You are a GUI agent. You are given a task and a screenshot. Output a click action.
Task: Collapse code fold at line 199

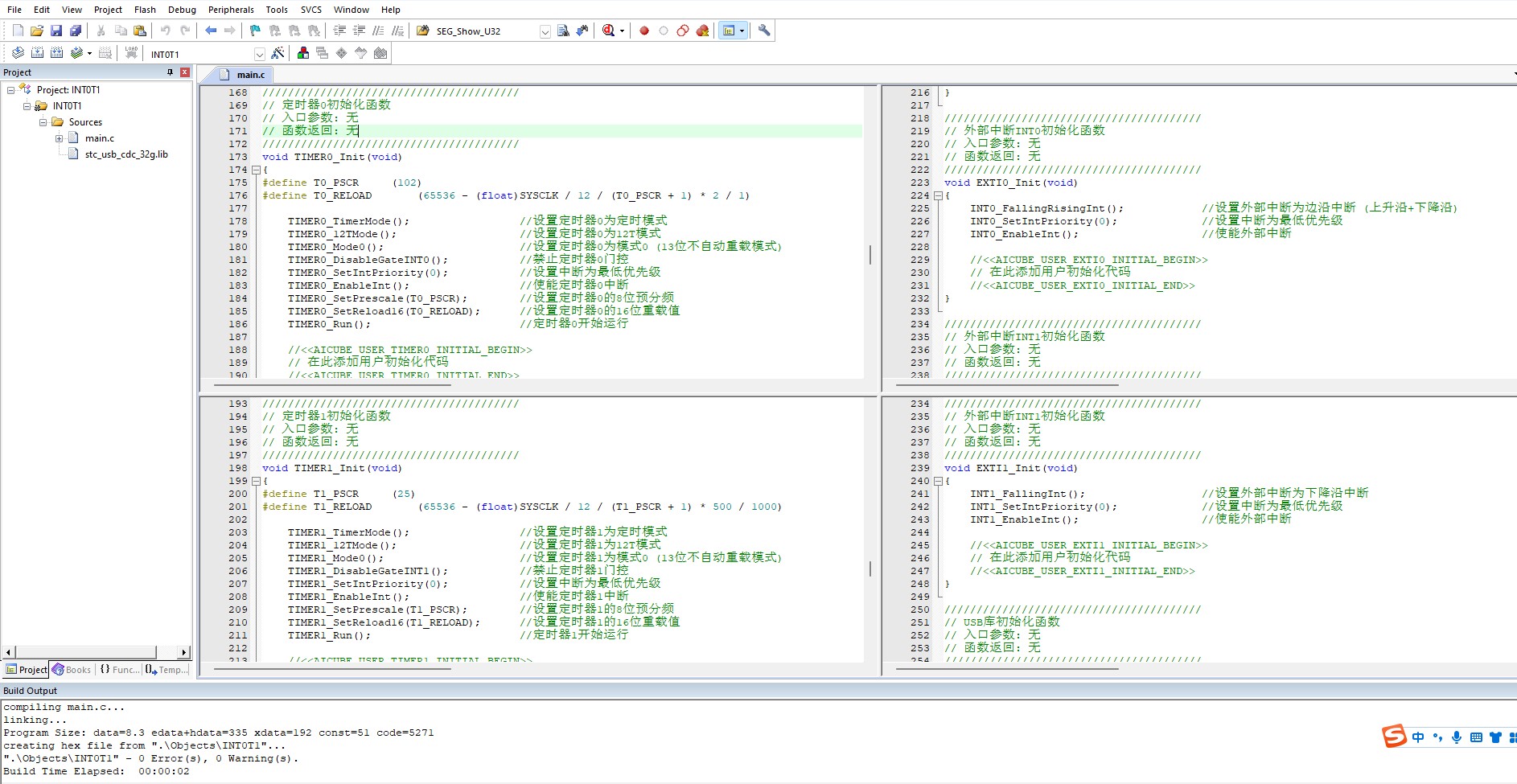[255, 481]
